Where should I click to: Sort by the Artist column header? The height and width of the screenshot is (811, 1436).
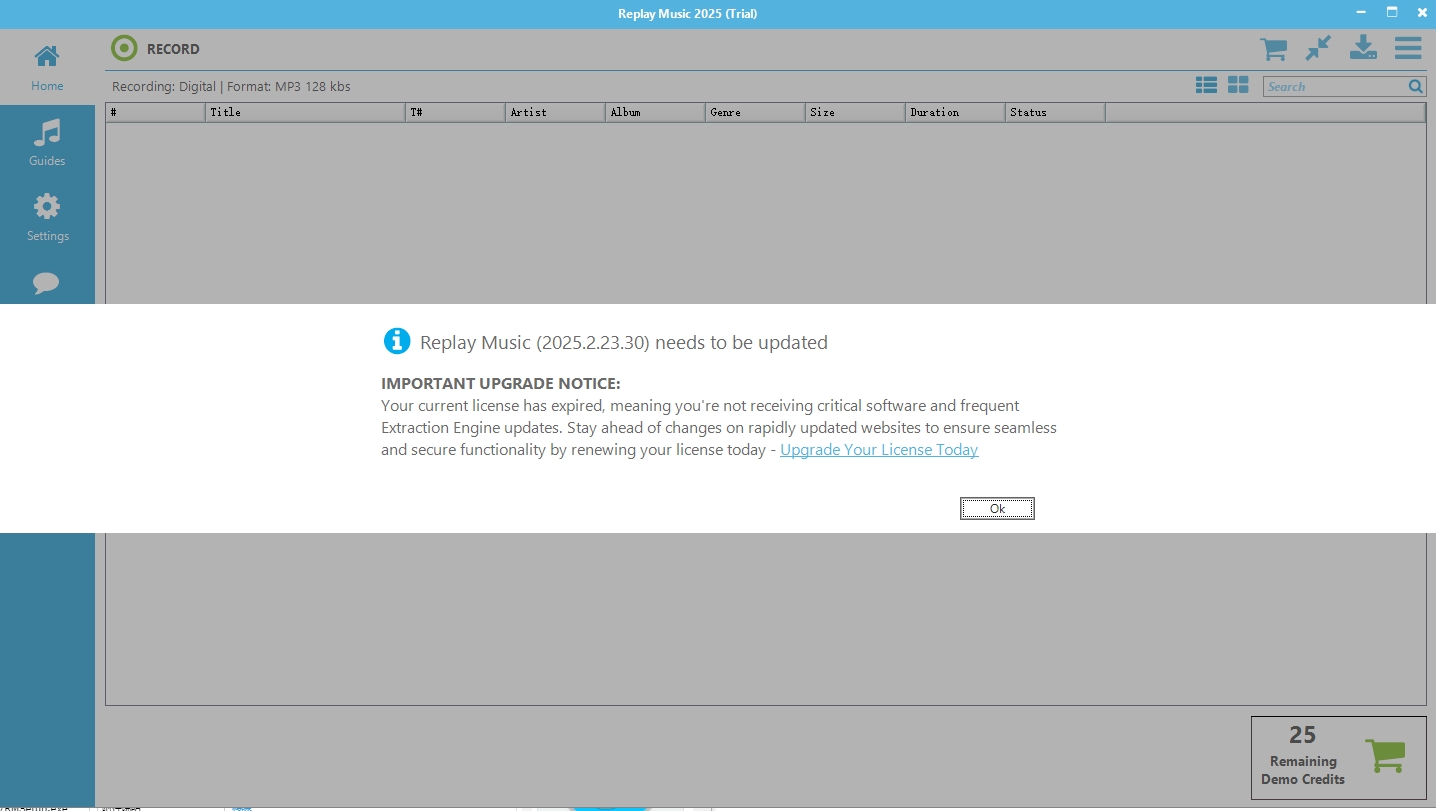pos(555,112)
